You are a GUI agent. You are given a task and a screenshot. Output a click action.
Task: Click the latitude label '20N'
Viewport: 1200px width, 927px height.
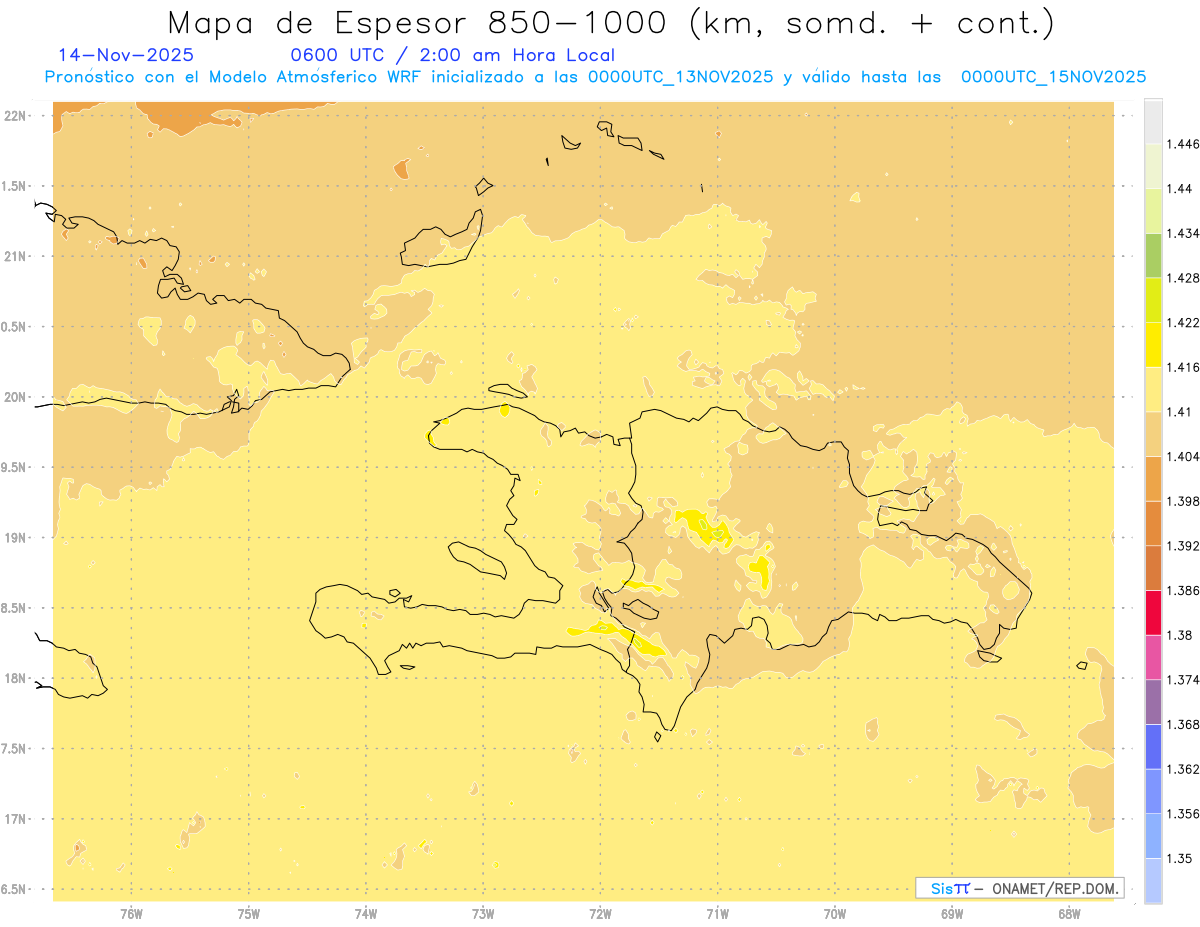pos(15,397)
